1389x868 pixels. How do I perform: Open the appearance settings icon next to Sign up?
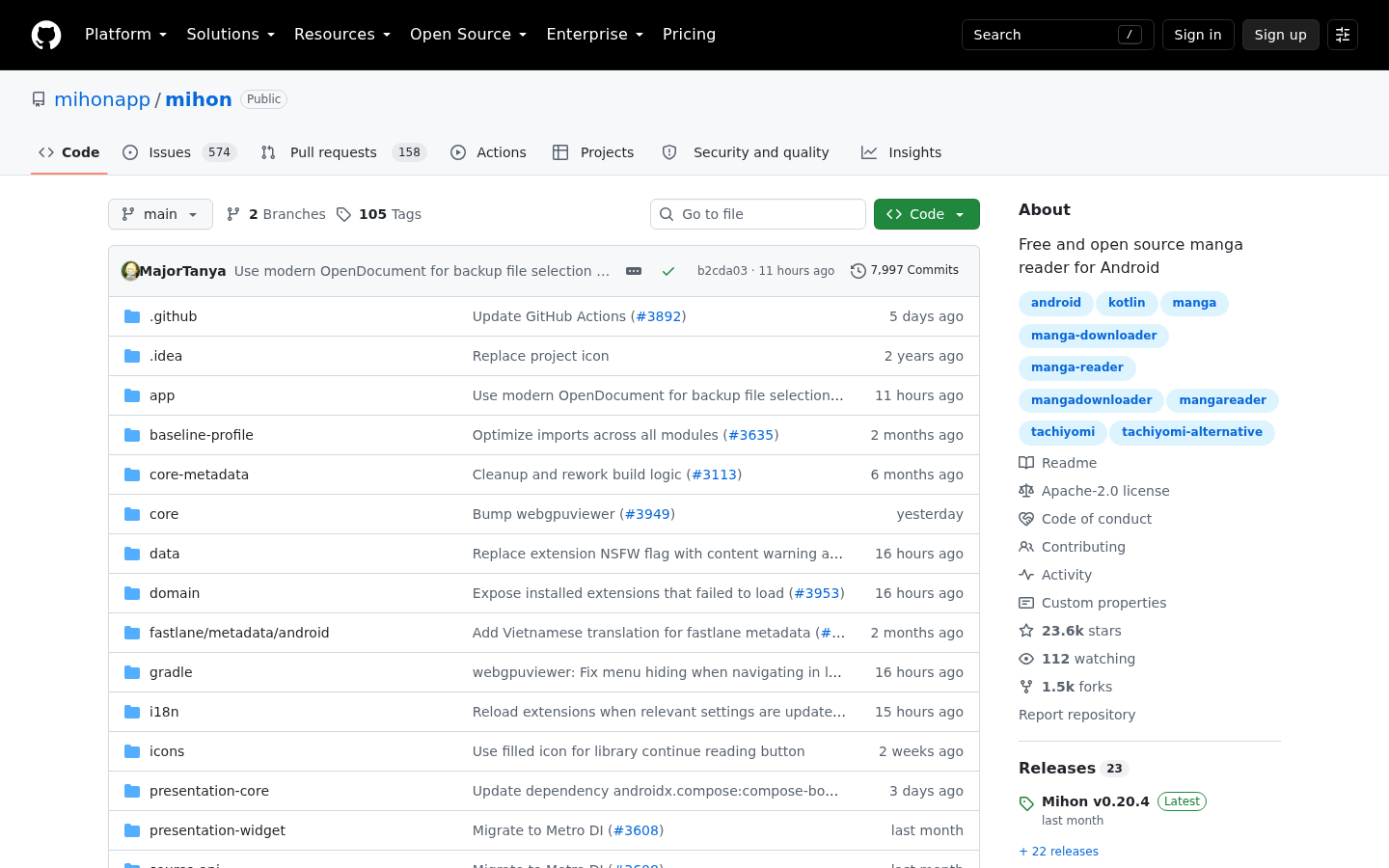[x=1343, y=35]
